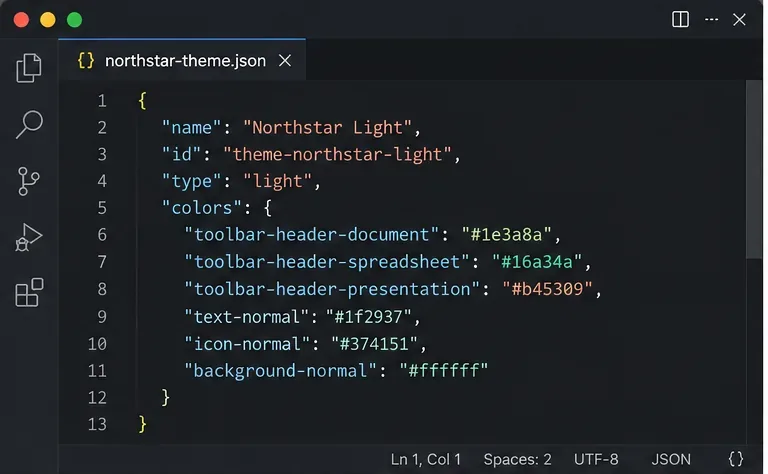Click the "#16a34a" color value
The image size is (768, 474).
coord(537,262)
